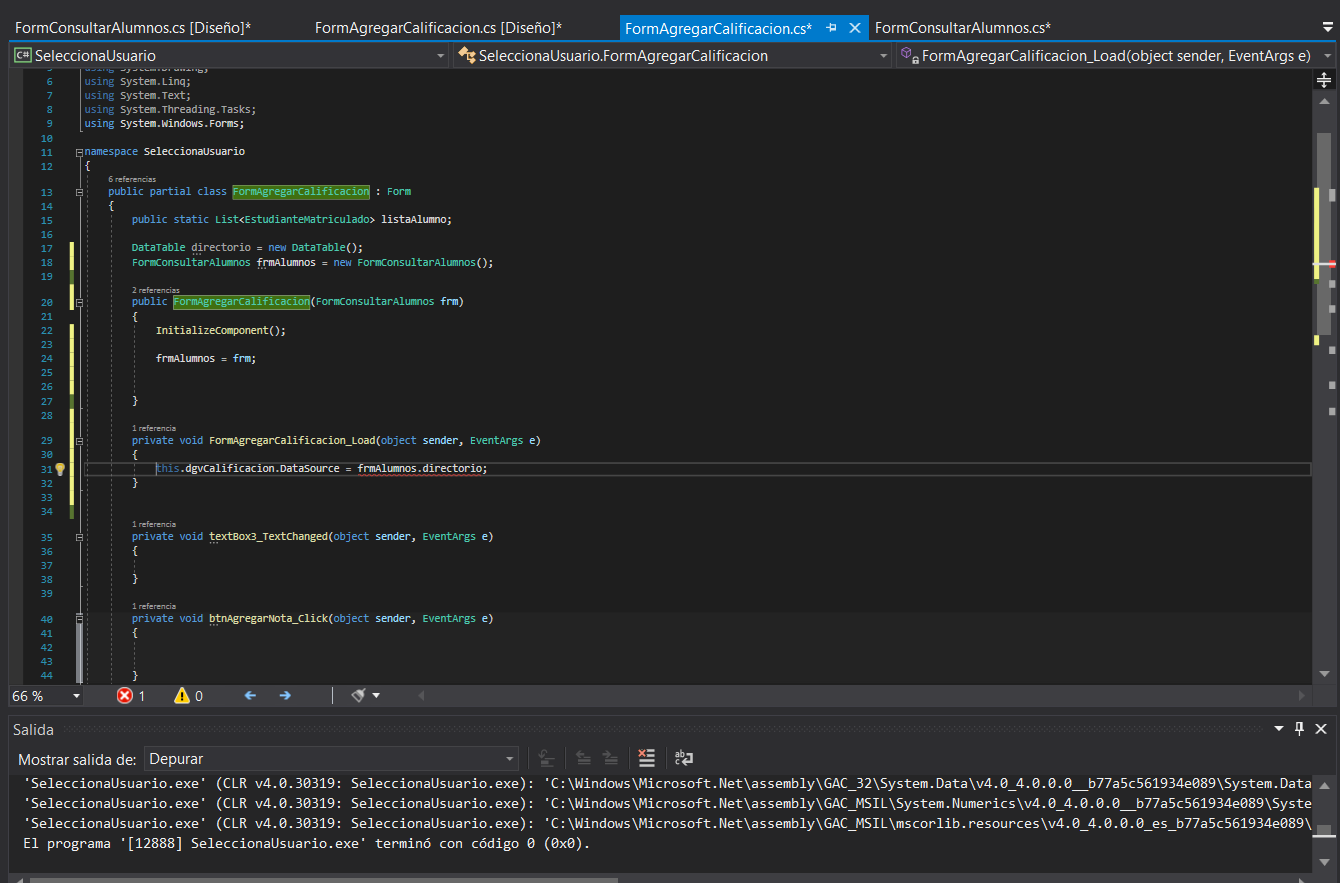This screenshot has width=1340, height=883.
Task: Click 'InitializeComponent();' in the constructor
Action: tap(221, 330)
